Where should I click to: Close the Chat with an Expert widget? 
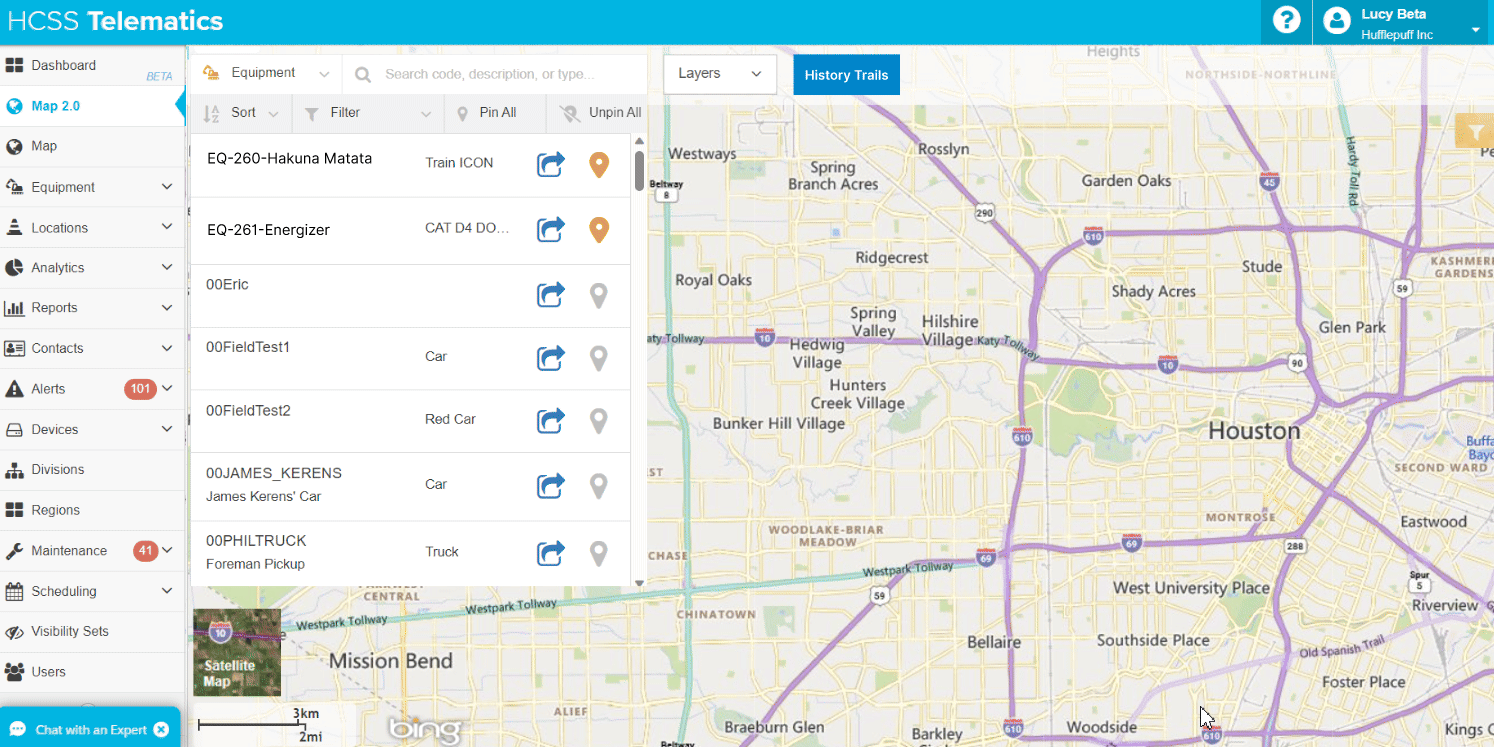point(161,730)
